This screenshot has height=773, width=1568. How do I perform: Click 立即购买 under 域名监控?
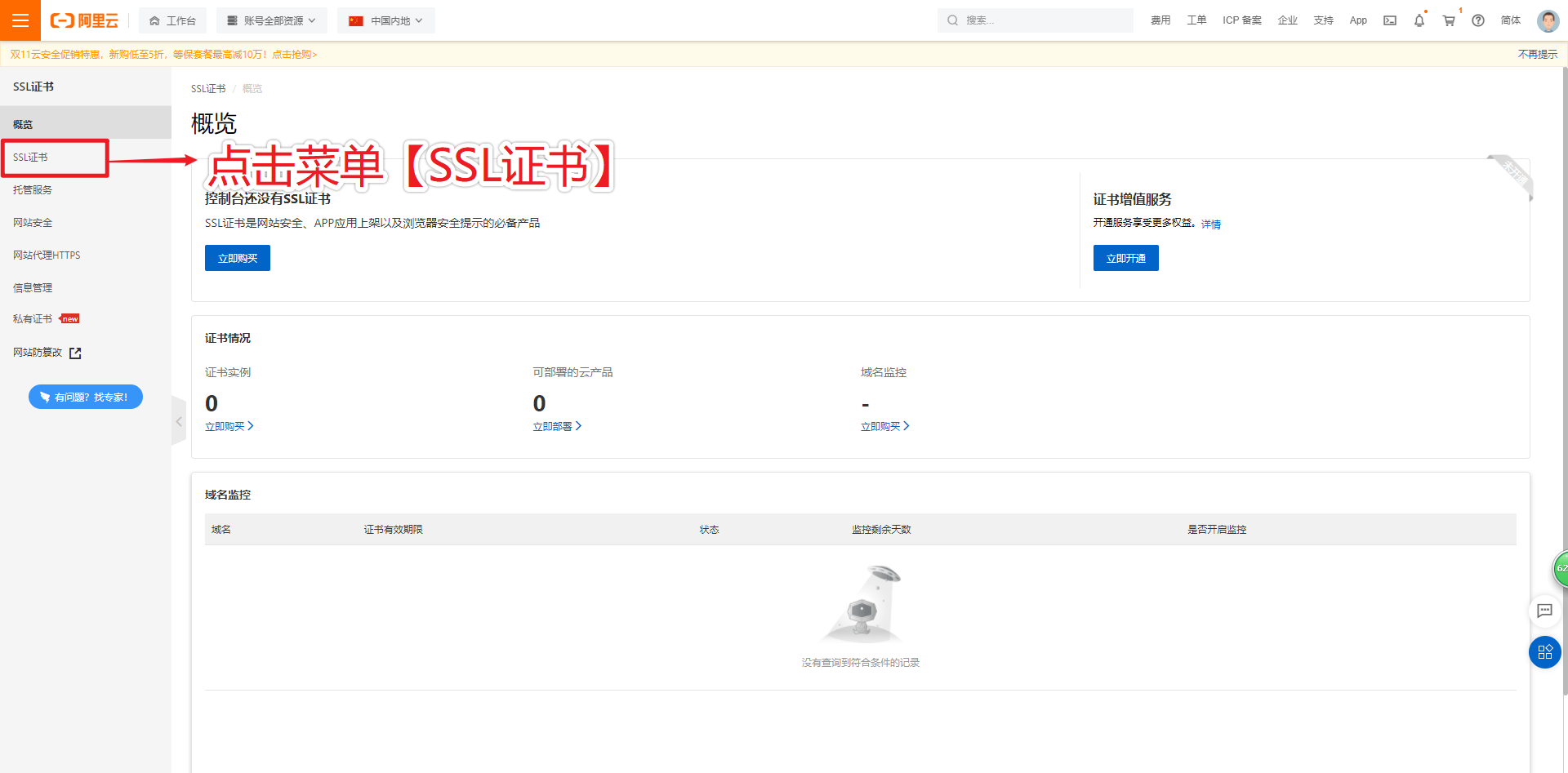[885, 426]
